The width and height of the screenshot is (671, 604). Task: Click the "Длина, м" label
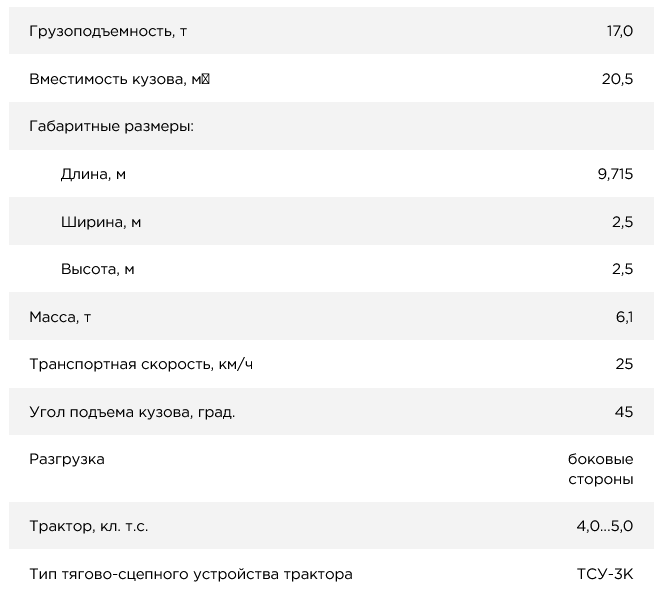[93, 174]
